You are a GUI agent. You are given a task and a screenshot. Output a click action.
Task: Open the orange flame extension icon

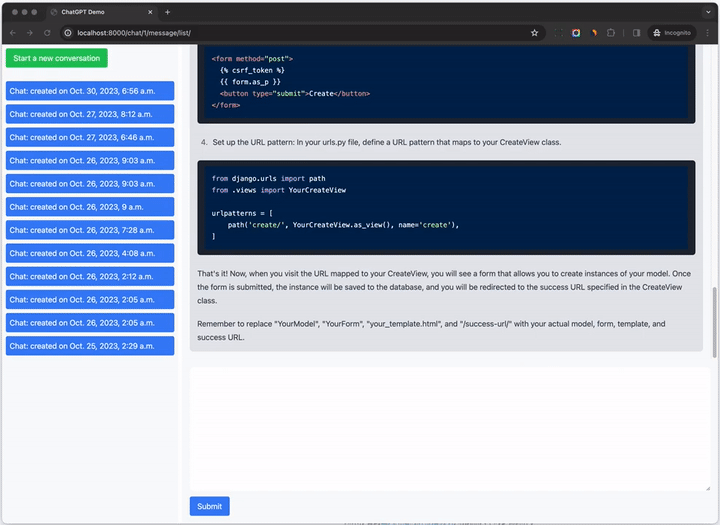click(594, 33)
